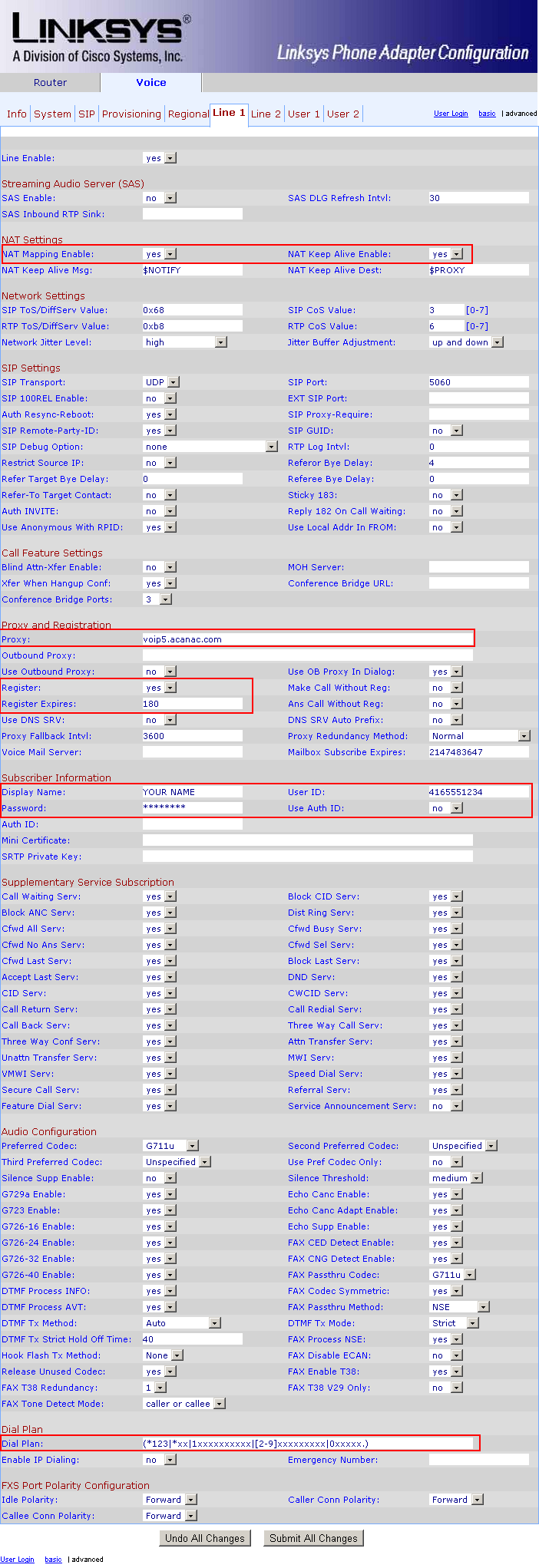Click the Dial Plan input field
Screen dimensions: 539x1568
[x=308, y=1444]
